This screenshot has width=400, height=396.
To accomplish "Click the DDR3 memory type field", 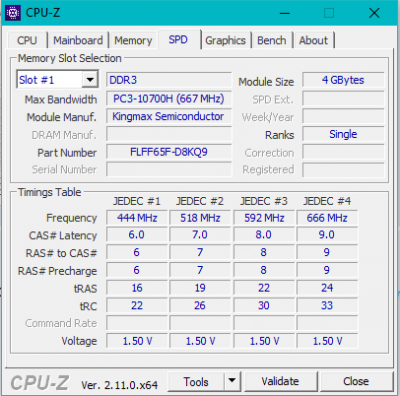I will [169, 80].
